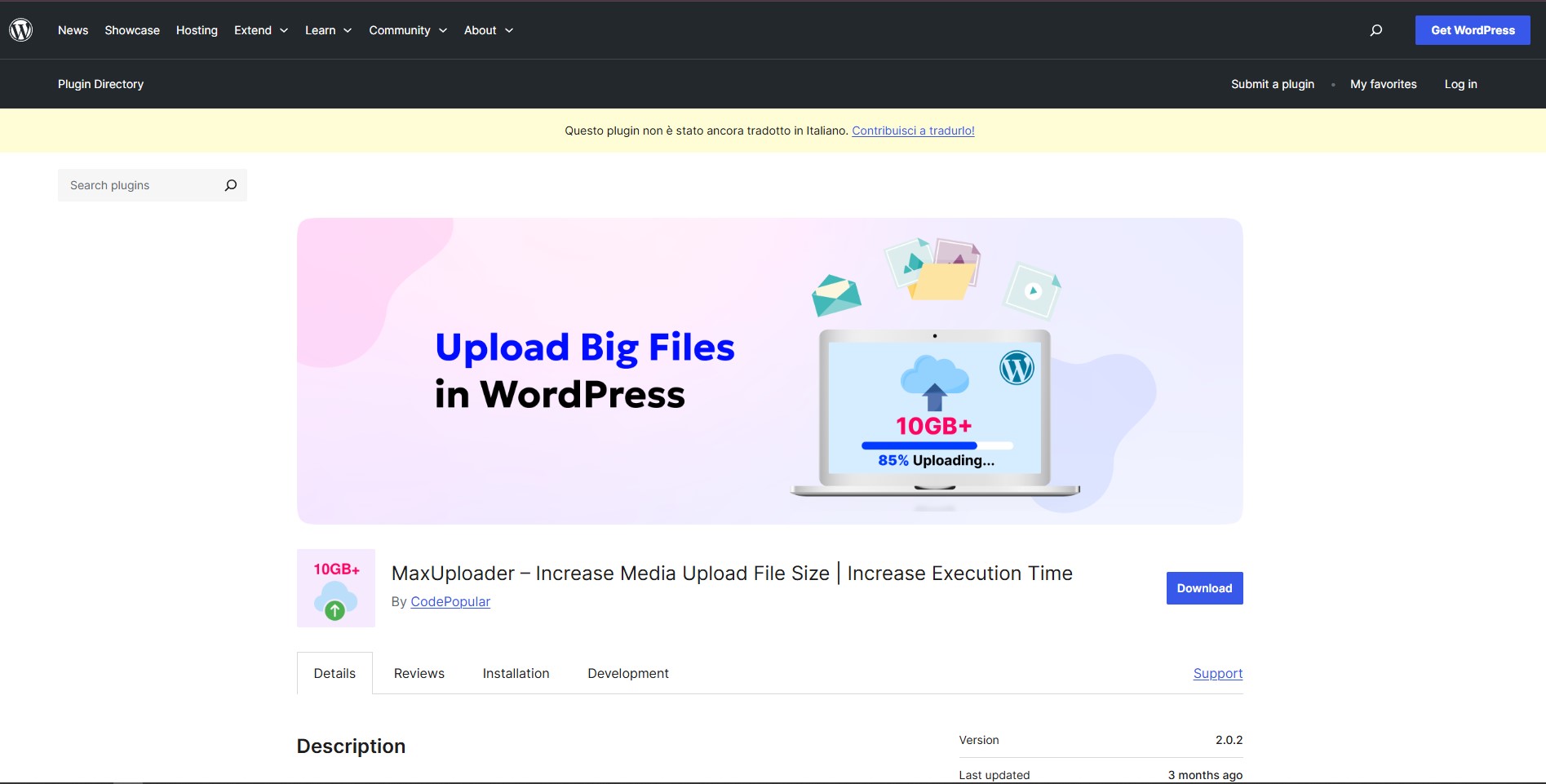Click the Description heading
The image size is (1546, 784).
point(351,746)
